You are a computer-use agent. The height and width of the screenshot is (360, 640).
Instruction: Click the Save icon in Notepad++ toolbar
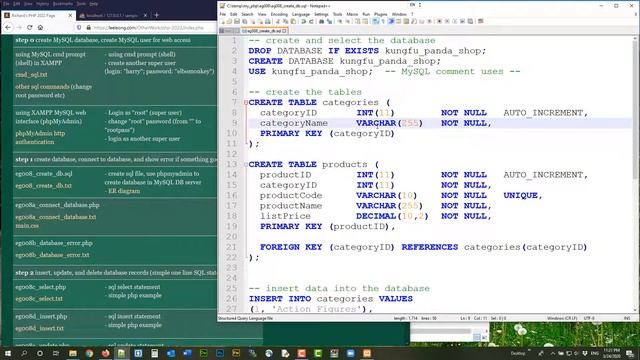237,21
